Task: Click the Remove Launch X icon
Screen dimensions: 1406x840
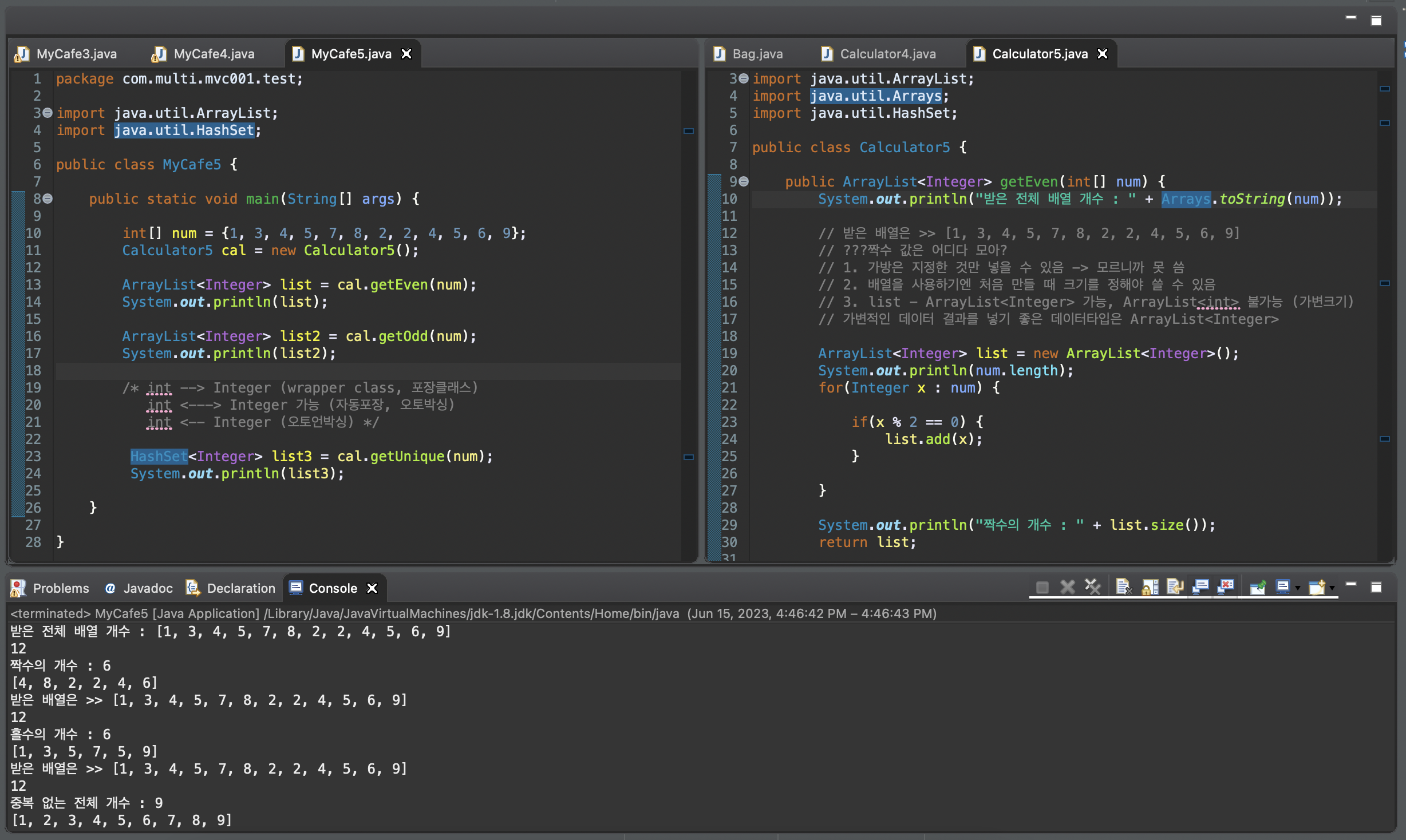Action: coord(1067,587)
